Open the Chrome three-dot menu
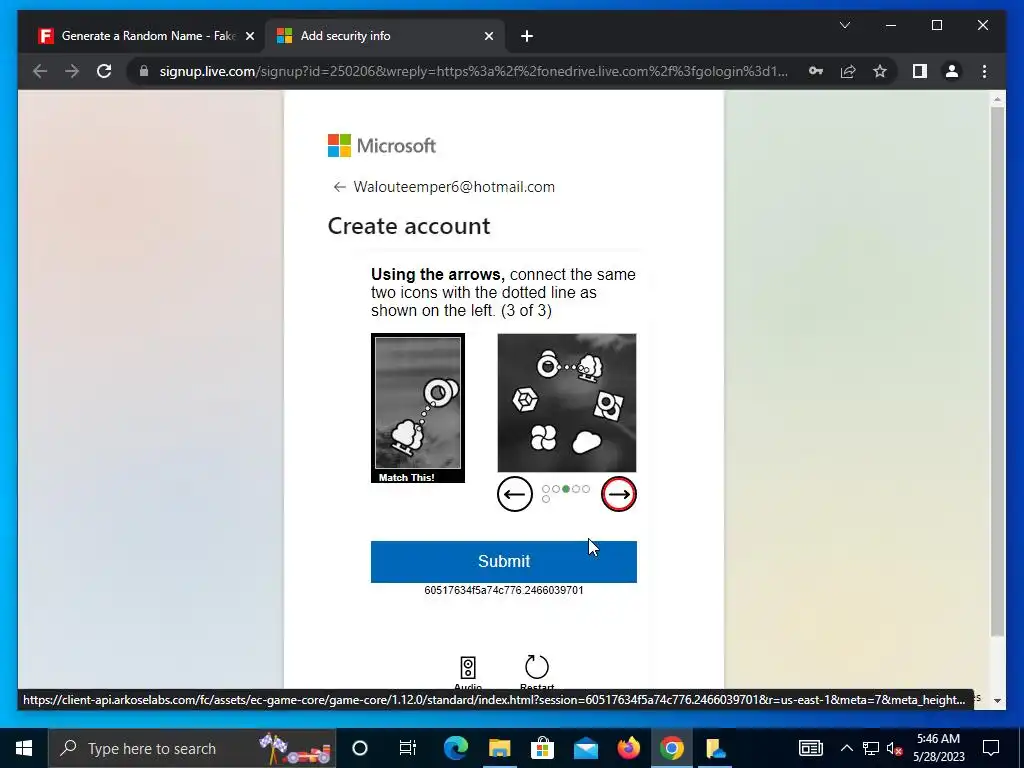Screen dimensions: 1024x768 click(x=984, y=71)
